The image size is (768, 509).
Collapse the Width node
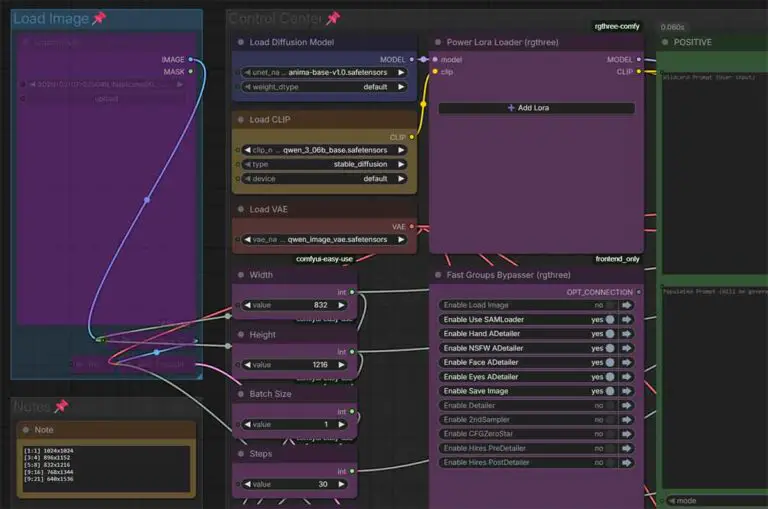point(241,275)
